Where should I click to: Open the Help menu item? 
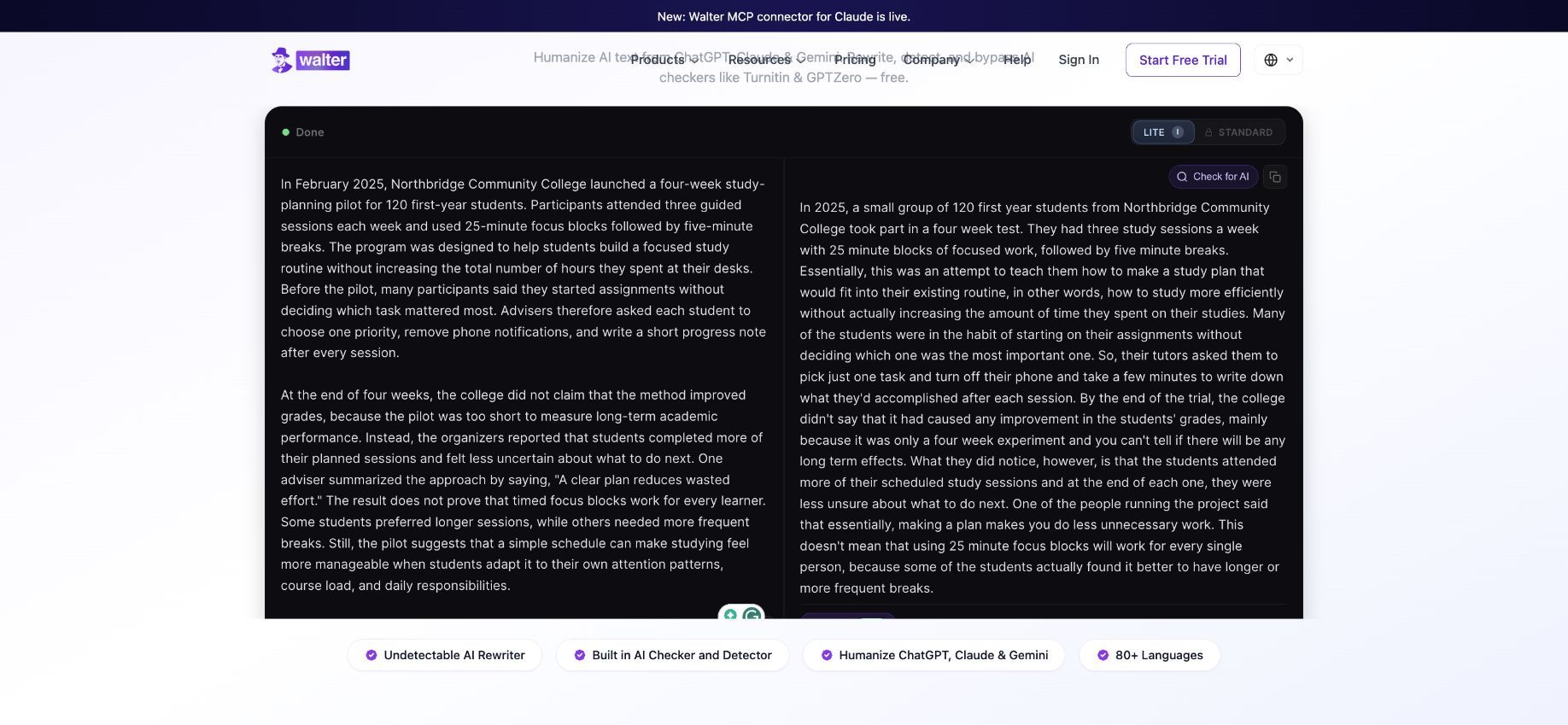1017,60
